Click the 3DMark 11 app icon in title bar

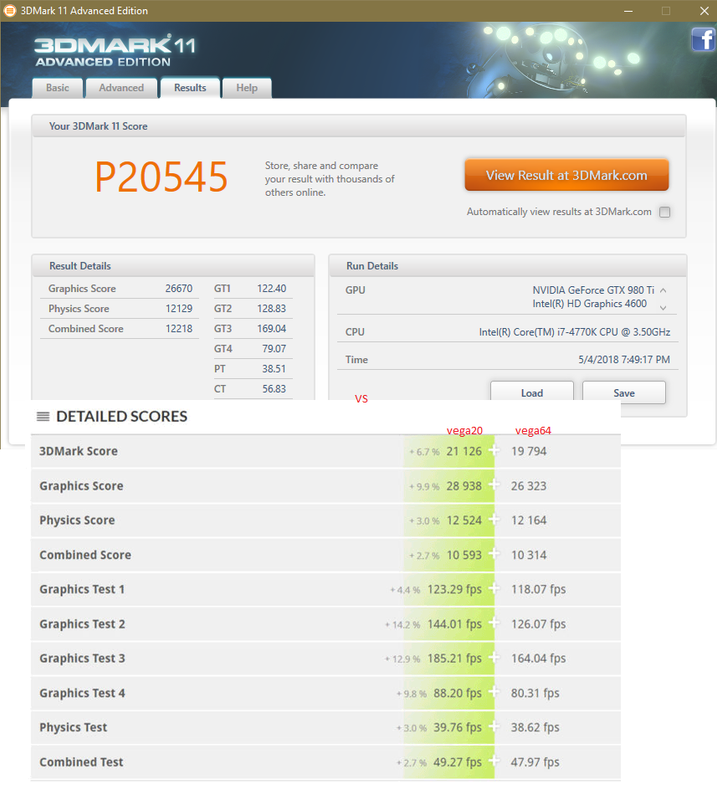tap(10, 10)
